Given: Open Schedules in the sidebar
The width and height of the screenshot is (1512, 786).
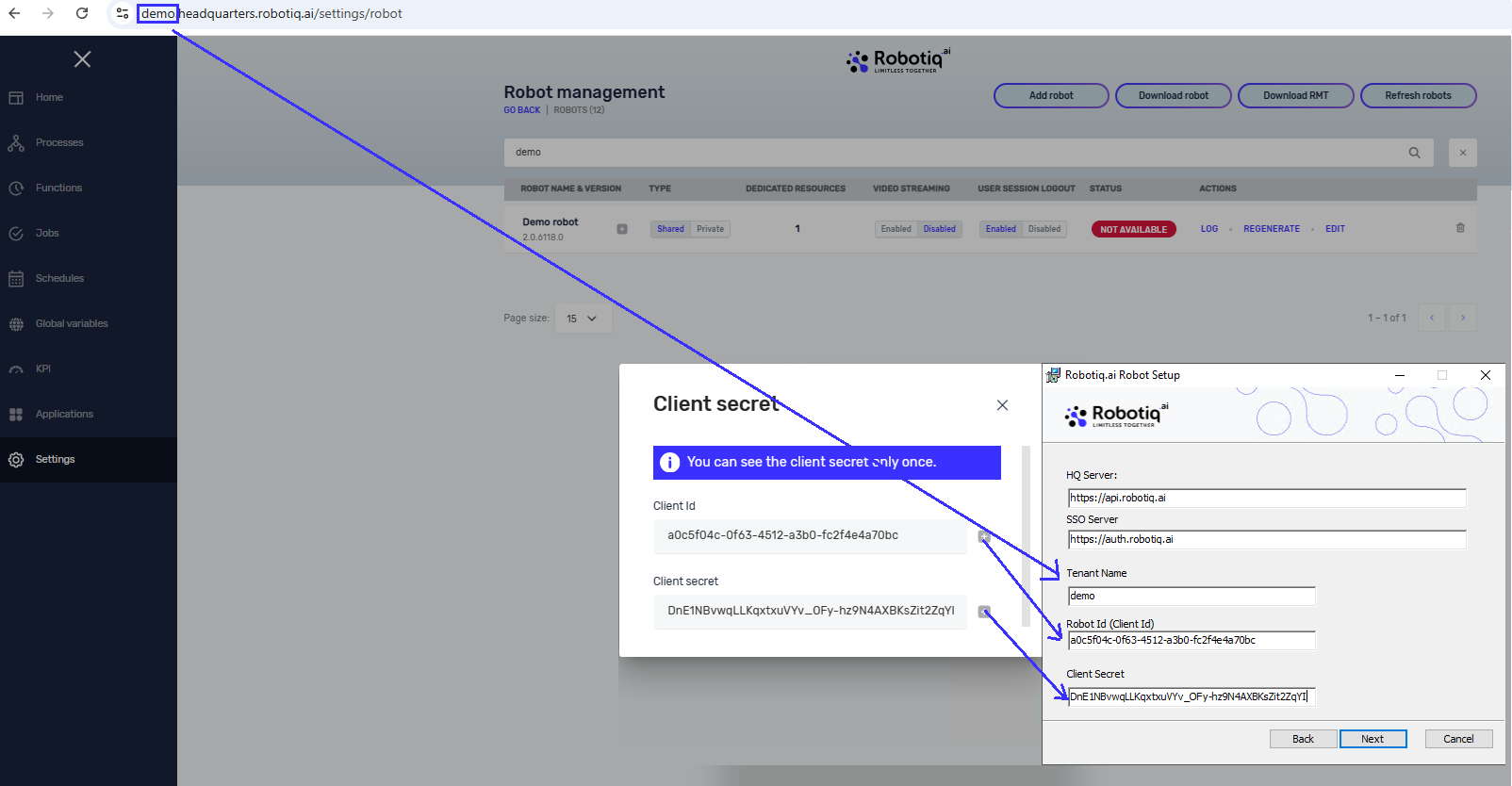Looking at the screenshot, I should tap(59, 279).
